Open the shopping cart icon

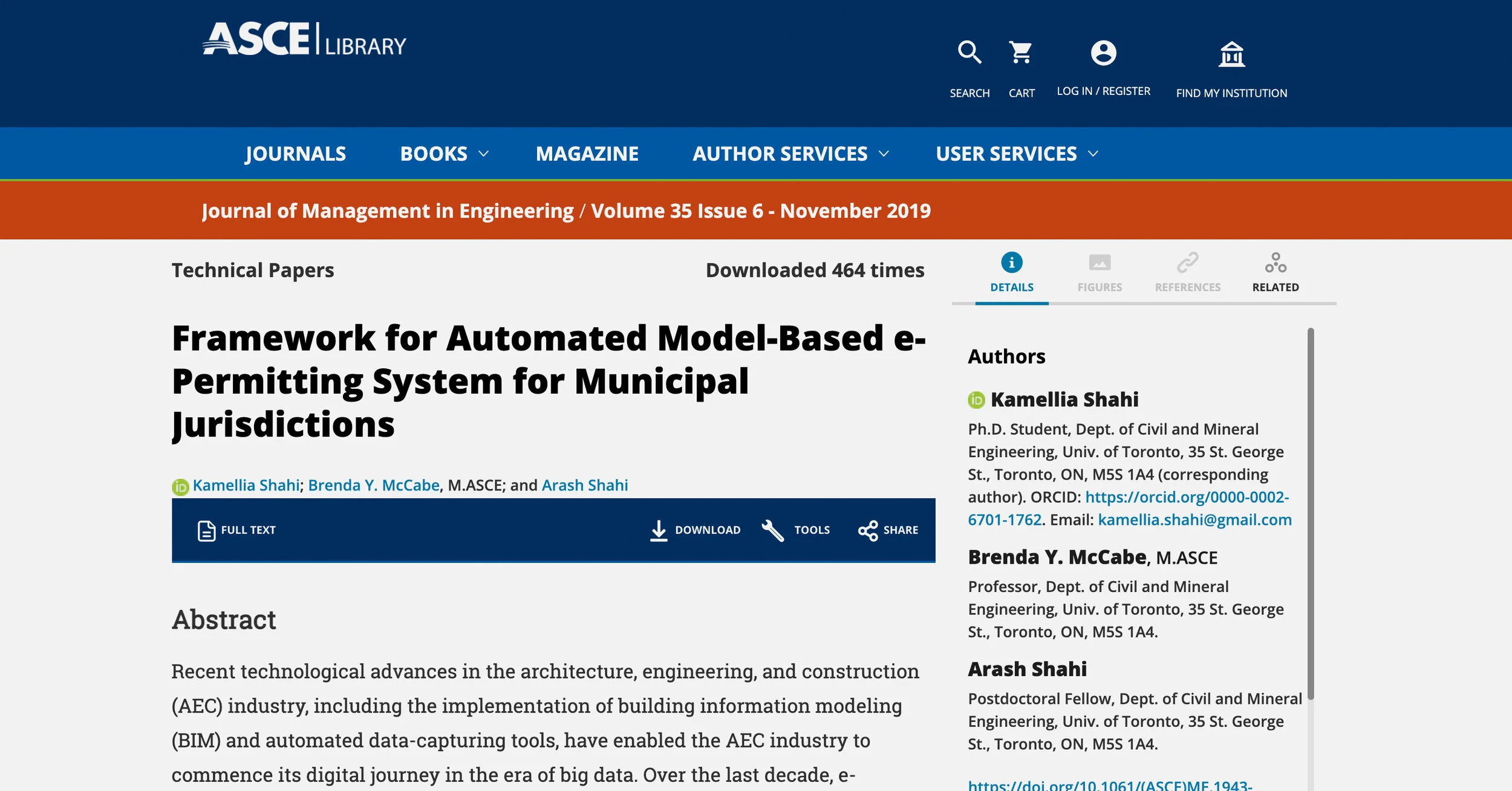pyautogui.click(x=1021, y=53)
